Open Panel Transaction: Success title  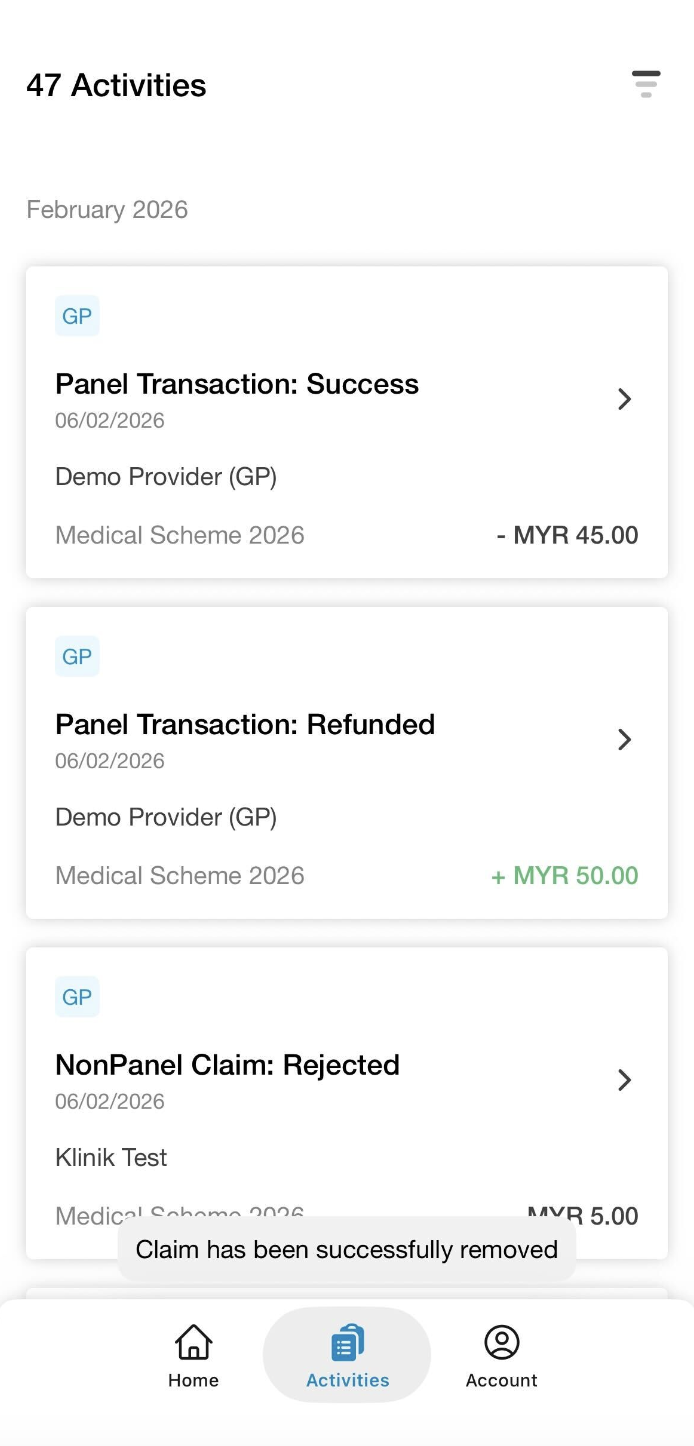coord(237,384)
